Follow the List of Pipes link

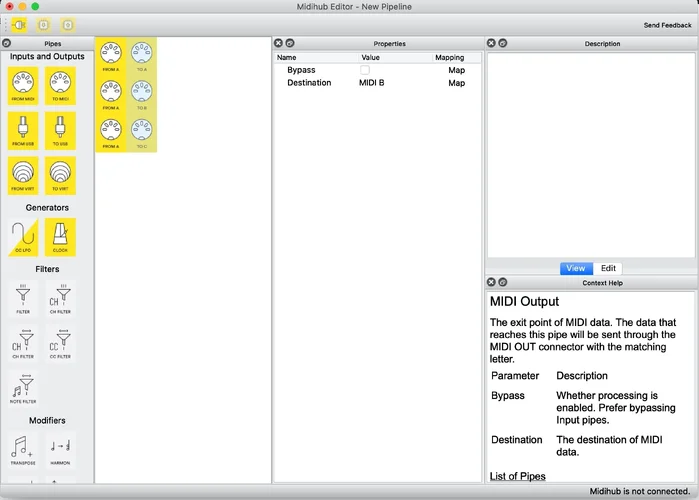[x=518, y=476]
